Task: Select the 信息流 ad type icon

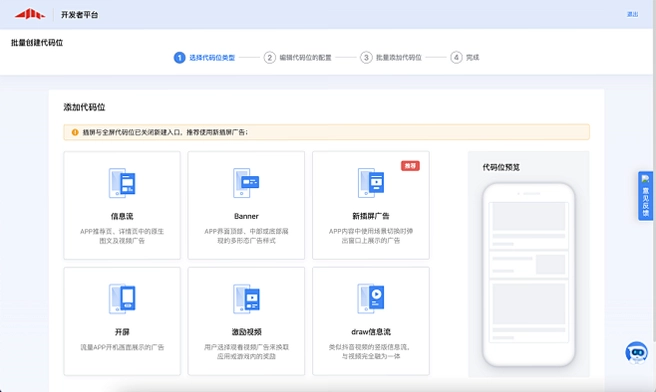Action: point(122,183)
